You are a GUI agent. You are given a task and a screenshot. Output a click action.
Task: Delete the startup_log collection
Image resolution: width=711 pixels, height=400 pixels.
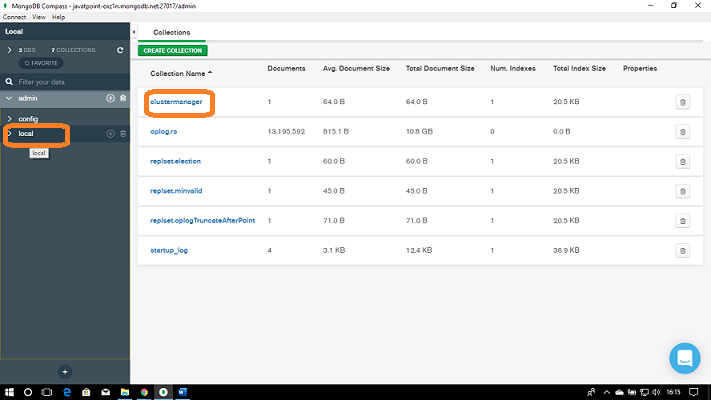coord(682,251)
